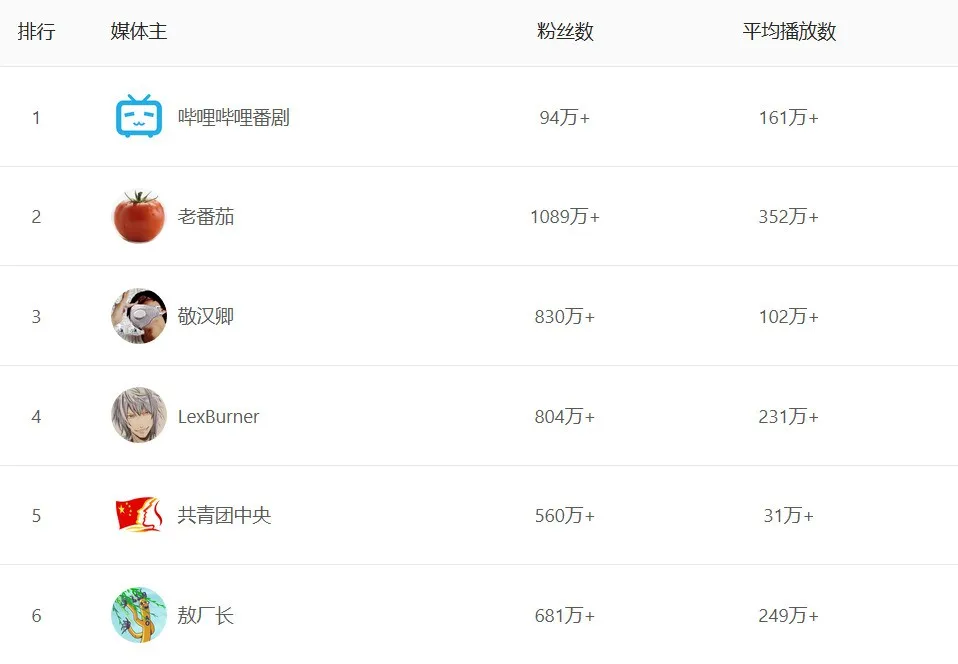Sort by the 平均播放数 column header
The height and width of the screenshot is (664, 958).
[789, 32]
